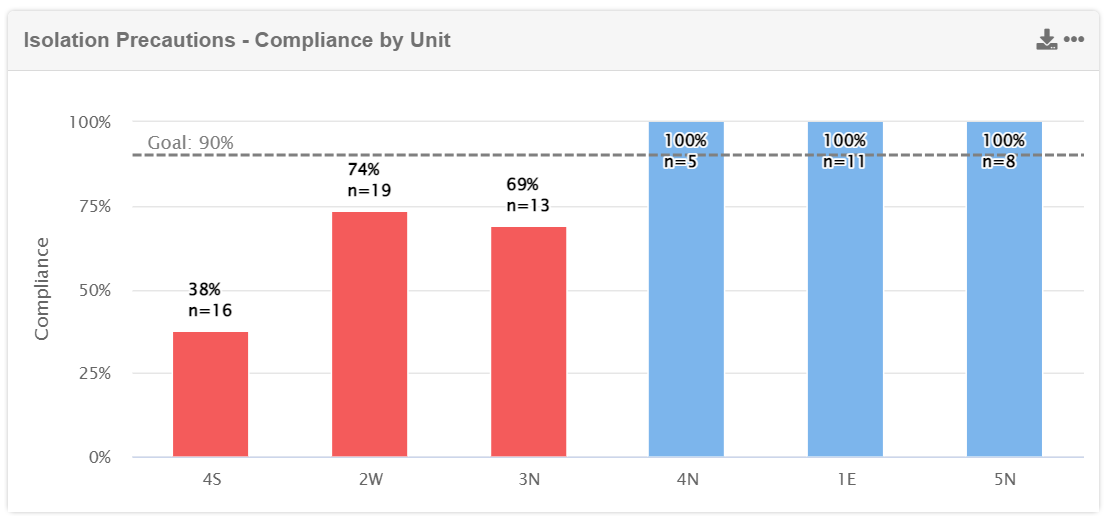Click the blue 1E compliance bar
This screenshot has height=524, width=1111.
pyautogui.click(x=845, y=300)
